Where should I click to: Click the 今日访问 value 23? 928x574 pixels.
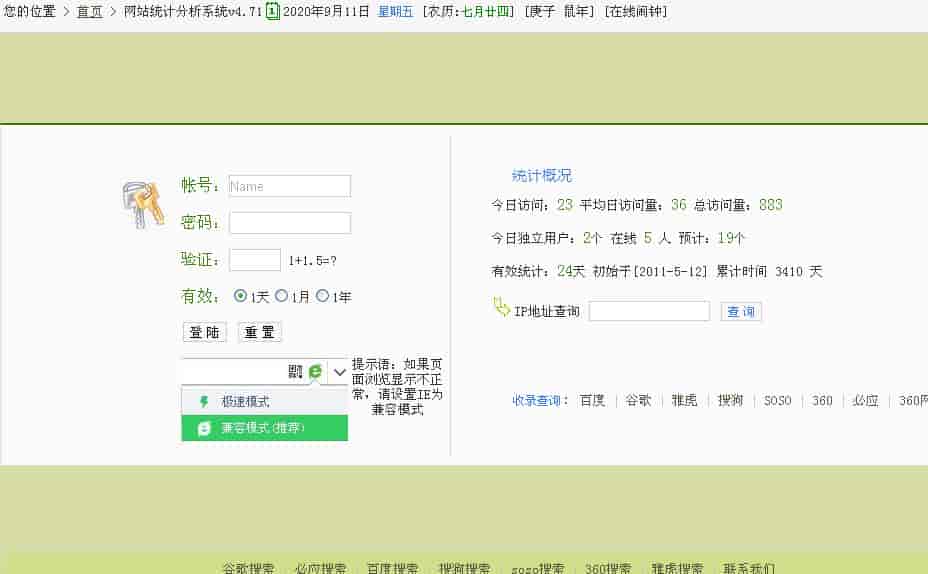[x=565, y=205]
